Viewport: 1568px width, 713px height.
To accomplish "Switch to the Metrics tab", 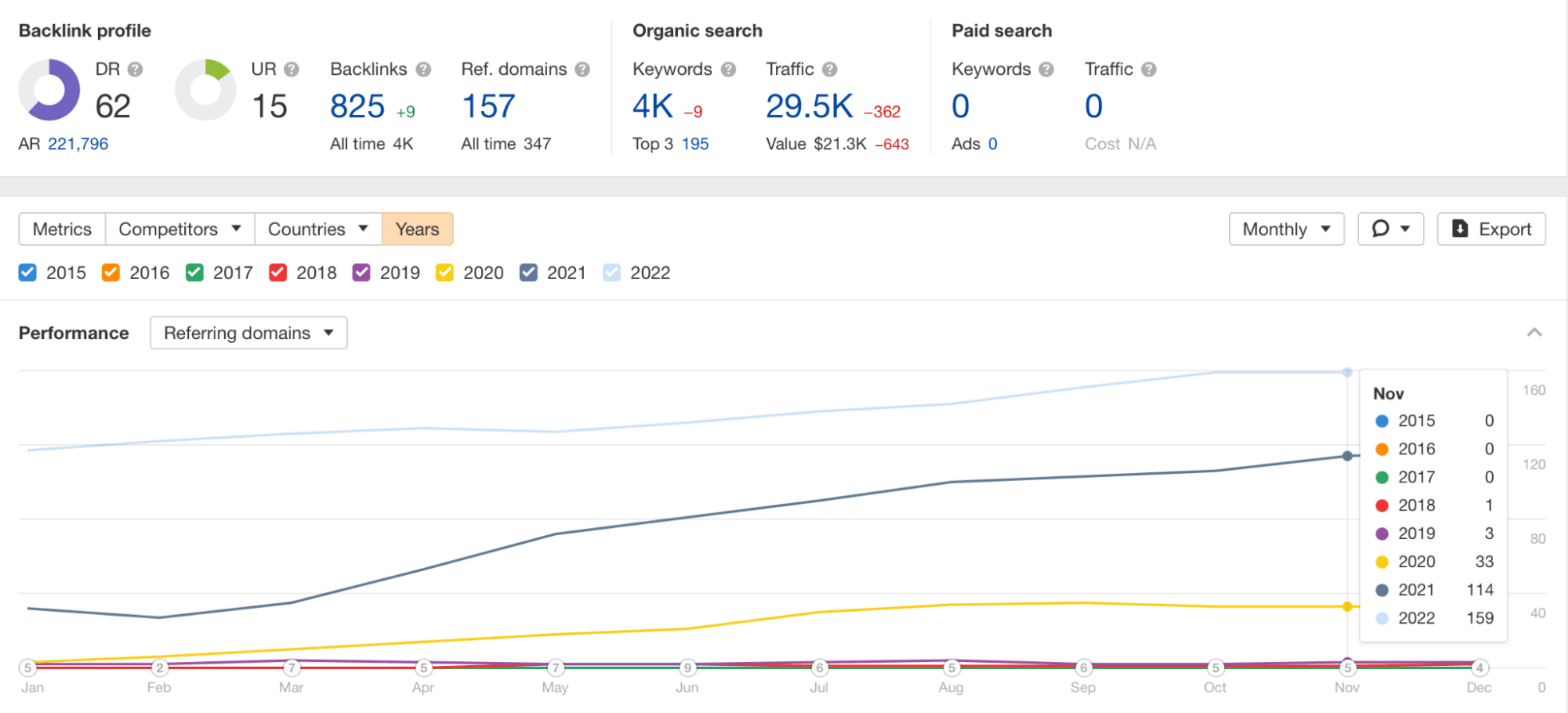I will (x=62, y=229).
